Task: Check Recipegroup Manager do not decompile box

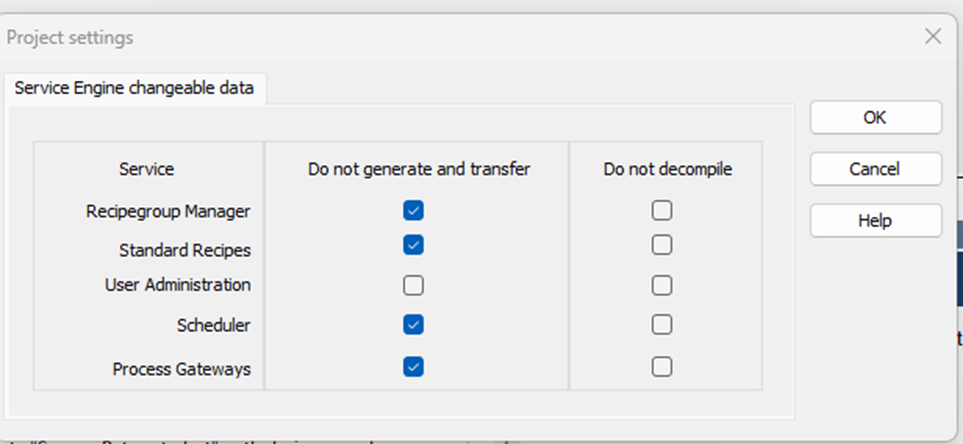Action: pos(661,211)
